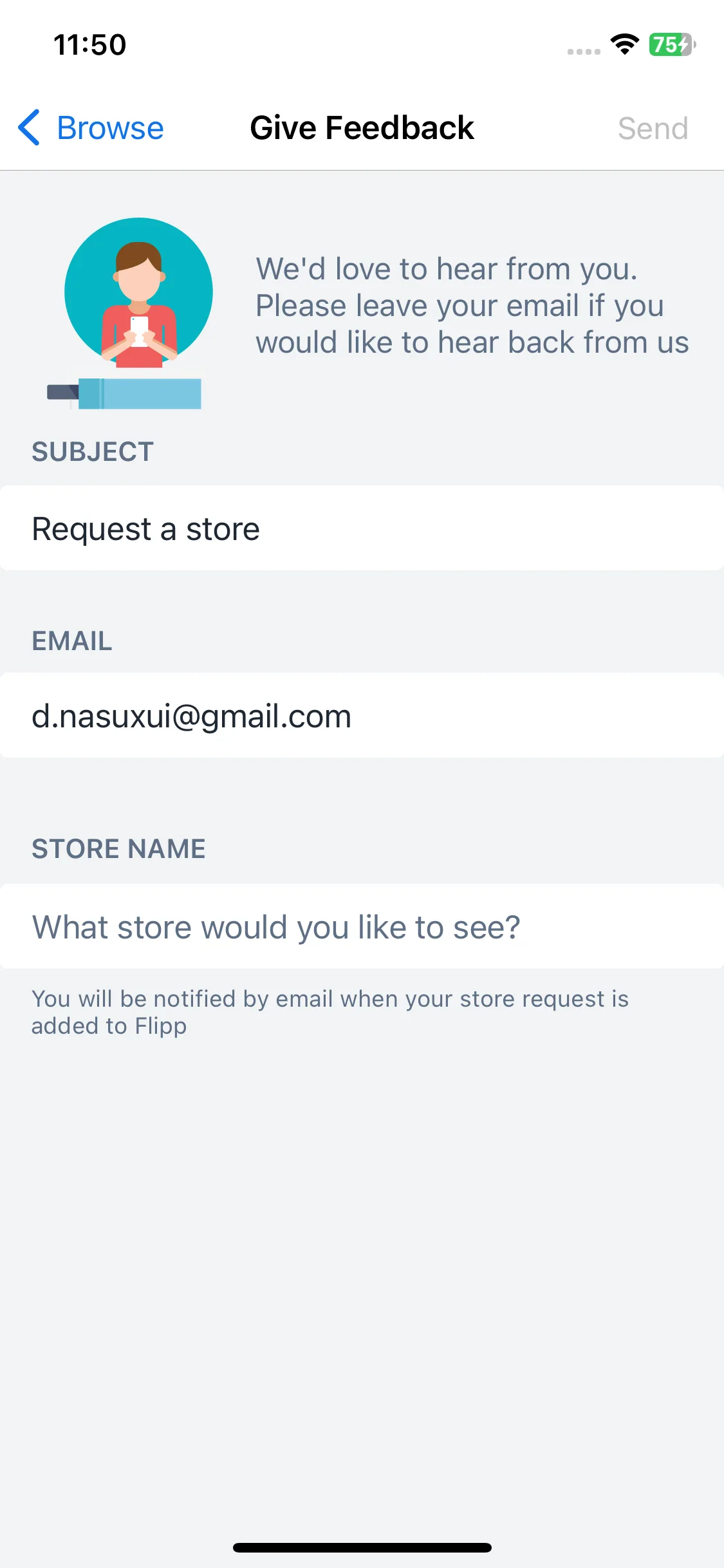Tap the store request notification note
The height and width of the screenshot is (1568, 724).
(330, 1012)
